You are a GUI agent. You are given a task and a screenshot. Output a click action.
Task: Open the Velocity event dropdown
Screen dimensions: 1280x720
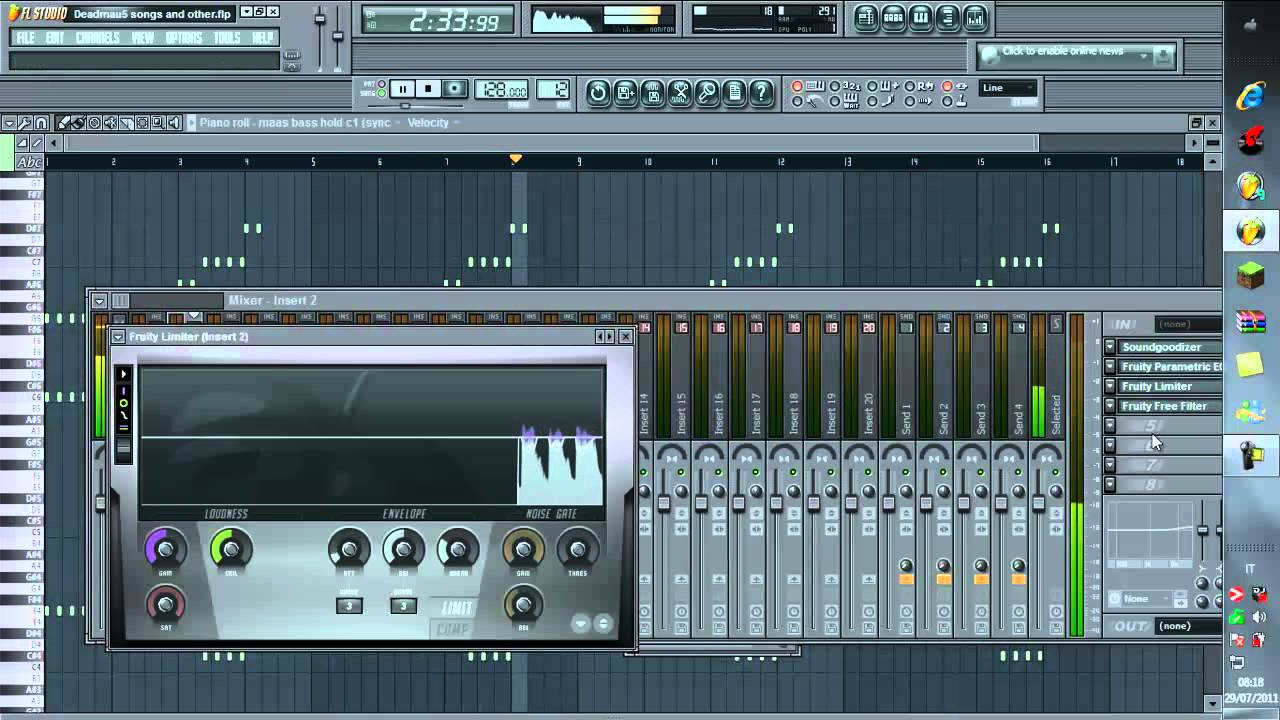point(433,122)
